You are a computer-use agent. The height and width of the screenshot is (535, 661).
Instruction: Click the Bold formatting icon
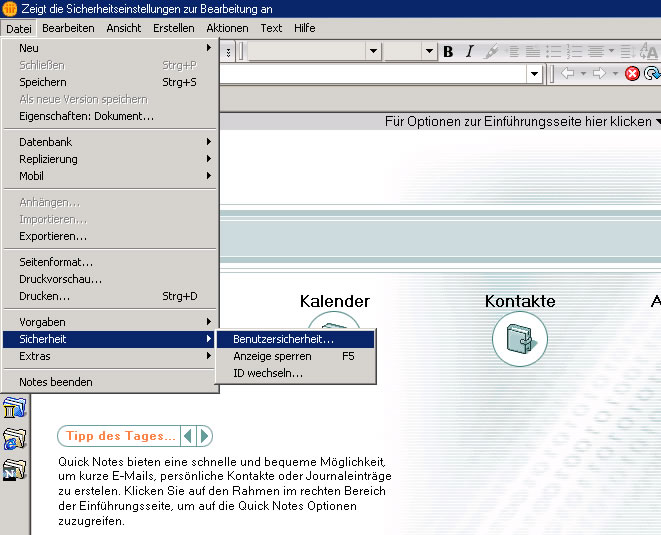(x=448, y=52)
